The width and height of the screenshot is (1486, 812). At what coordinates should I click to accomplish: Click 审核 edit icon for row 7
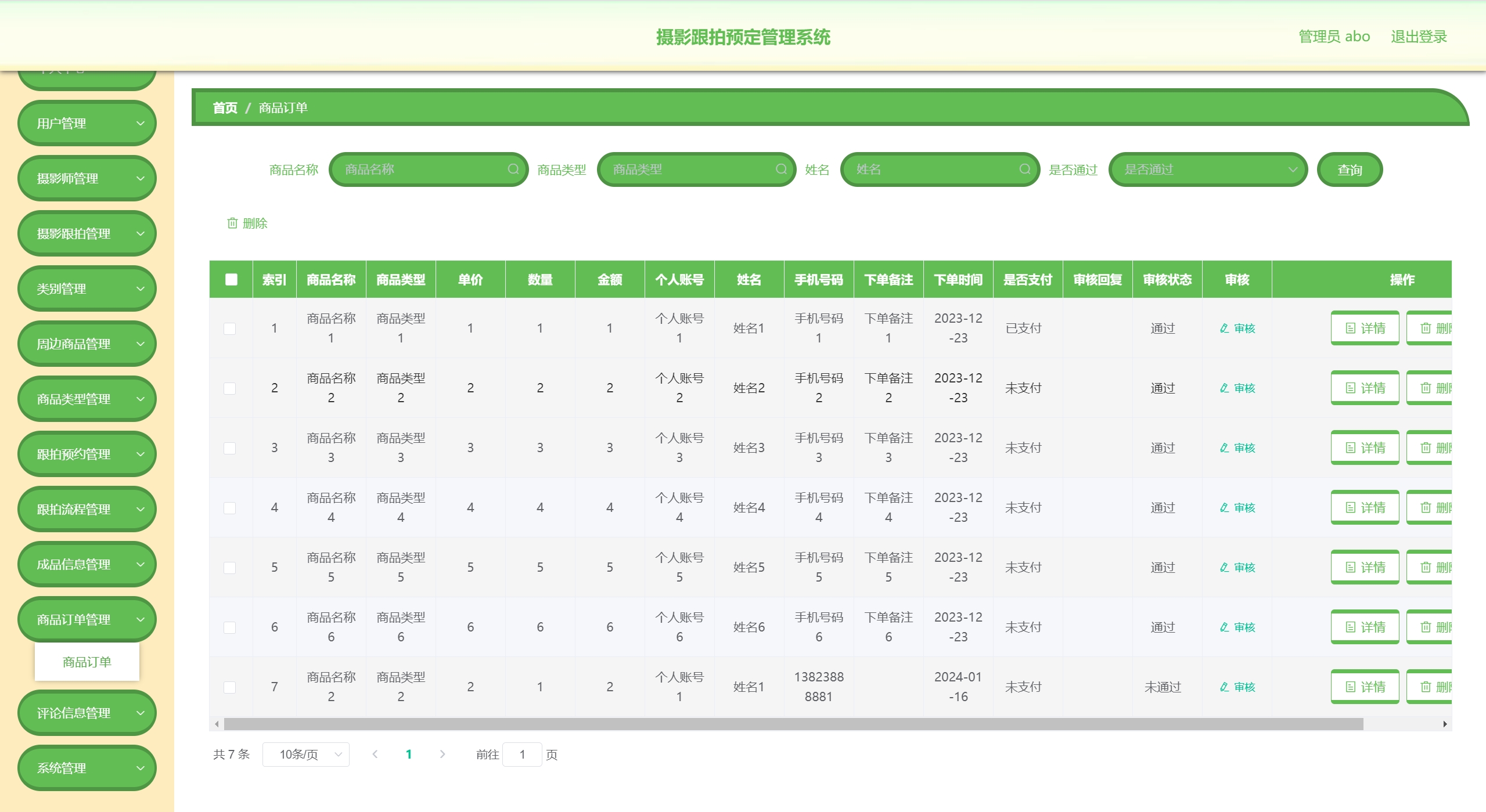pos(1224,687)
